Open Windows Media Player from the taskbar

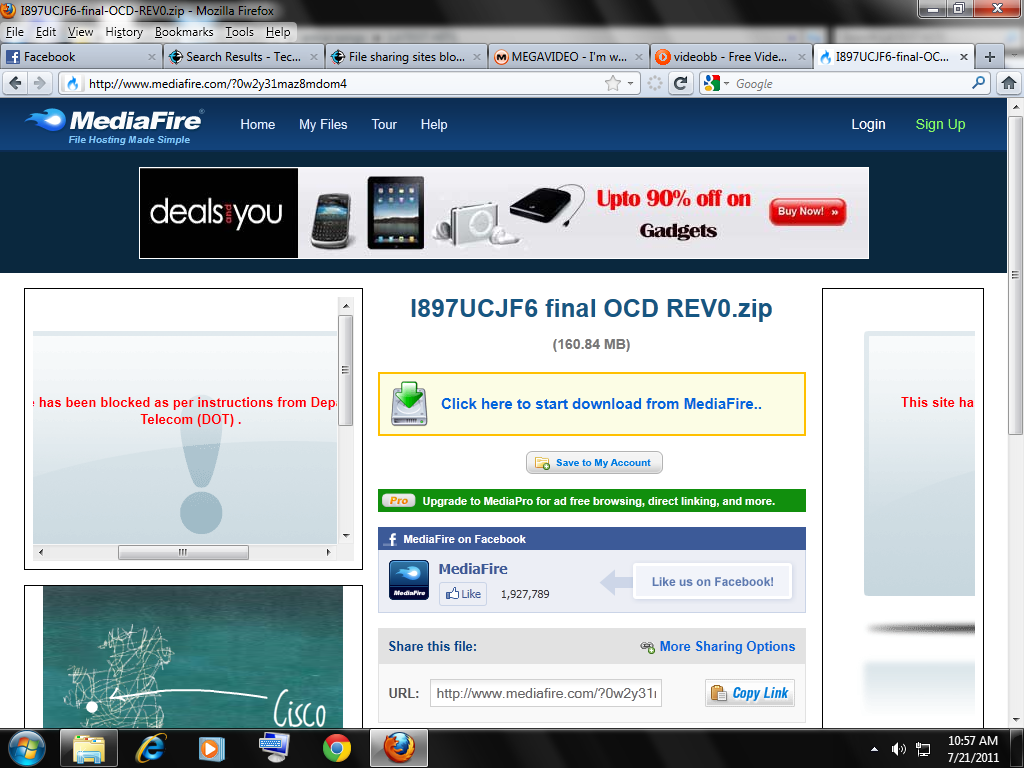[211, 748]
